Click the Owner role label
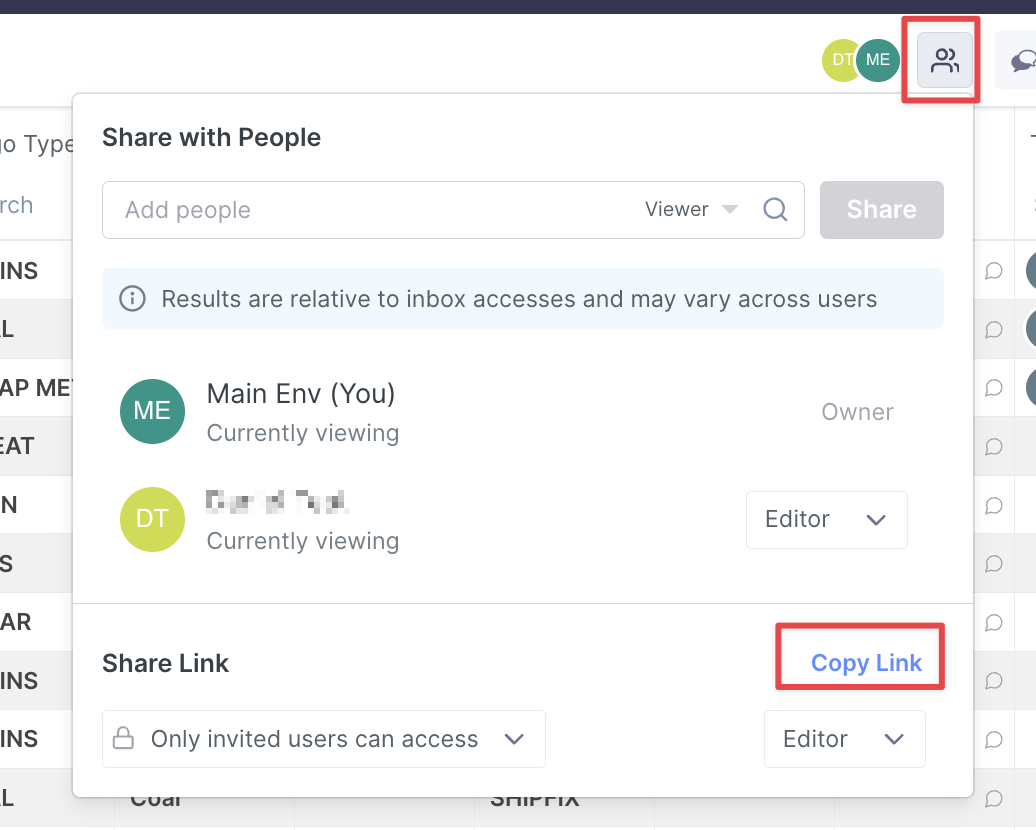The height and width of the screenshot is (830, 1036). pyautogui.click(x=857, y=412)
